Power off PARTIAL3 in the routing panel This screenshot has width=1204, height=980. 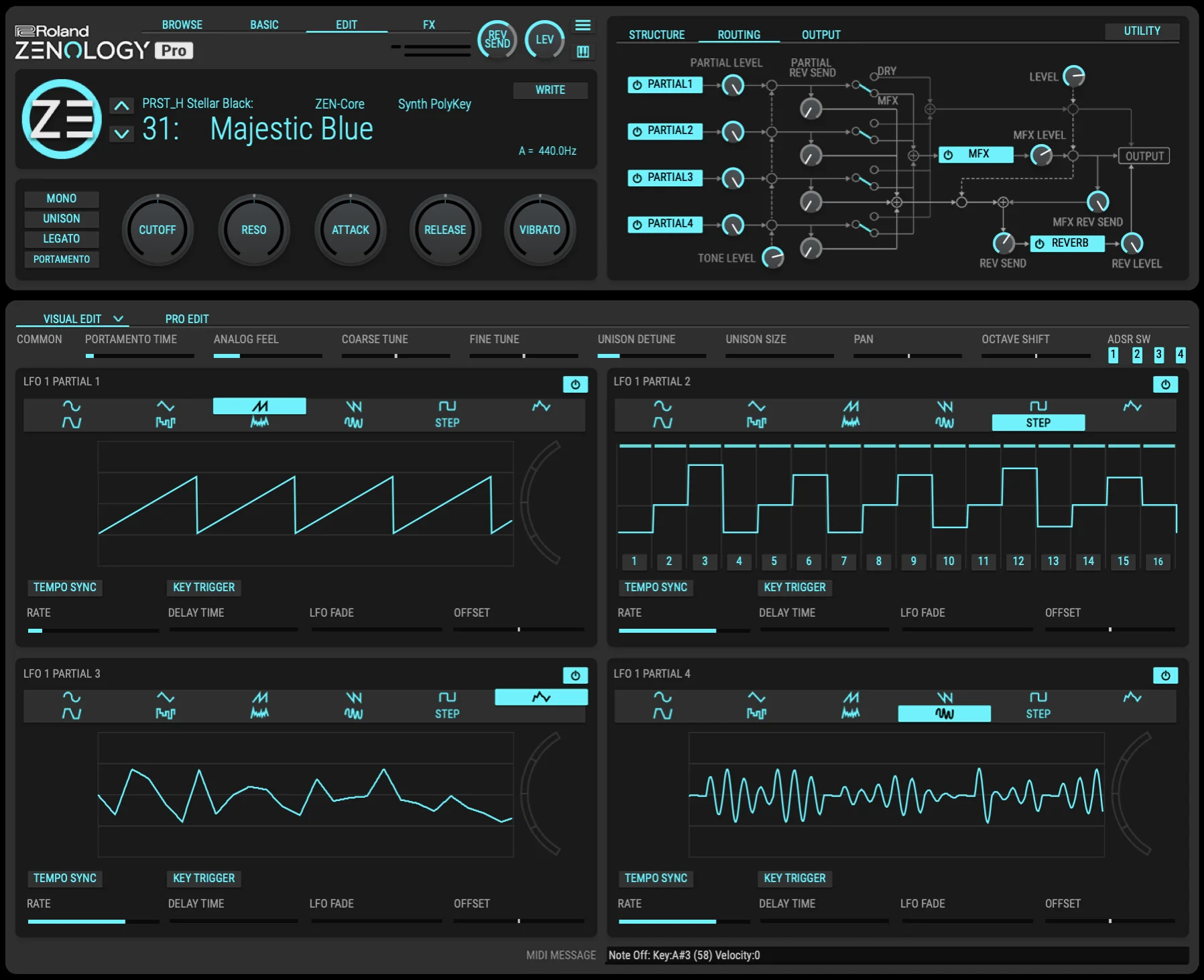coord(636,178)
